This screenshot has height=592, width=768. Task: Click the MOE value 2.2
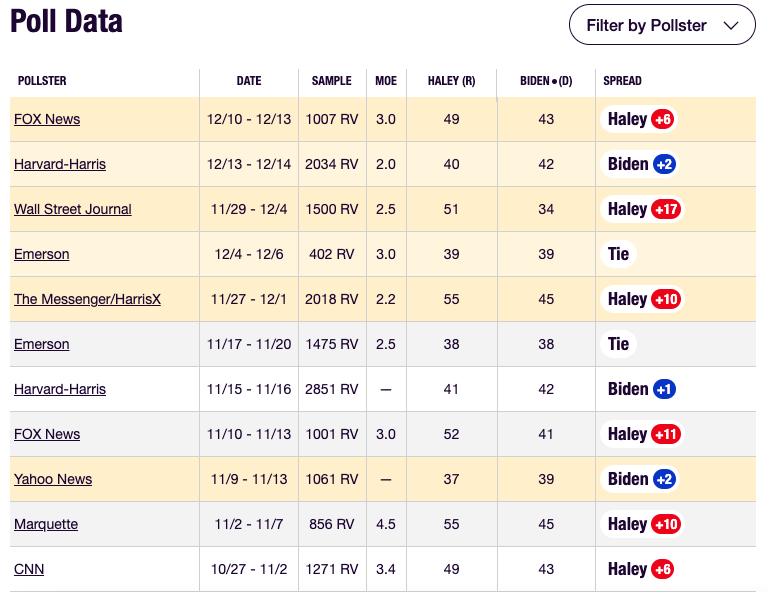(386, 299)
